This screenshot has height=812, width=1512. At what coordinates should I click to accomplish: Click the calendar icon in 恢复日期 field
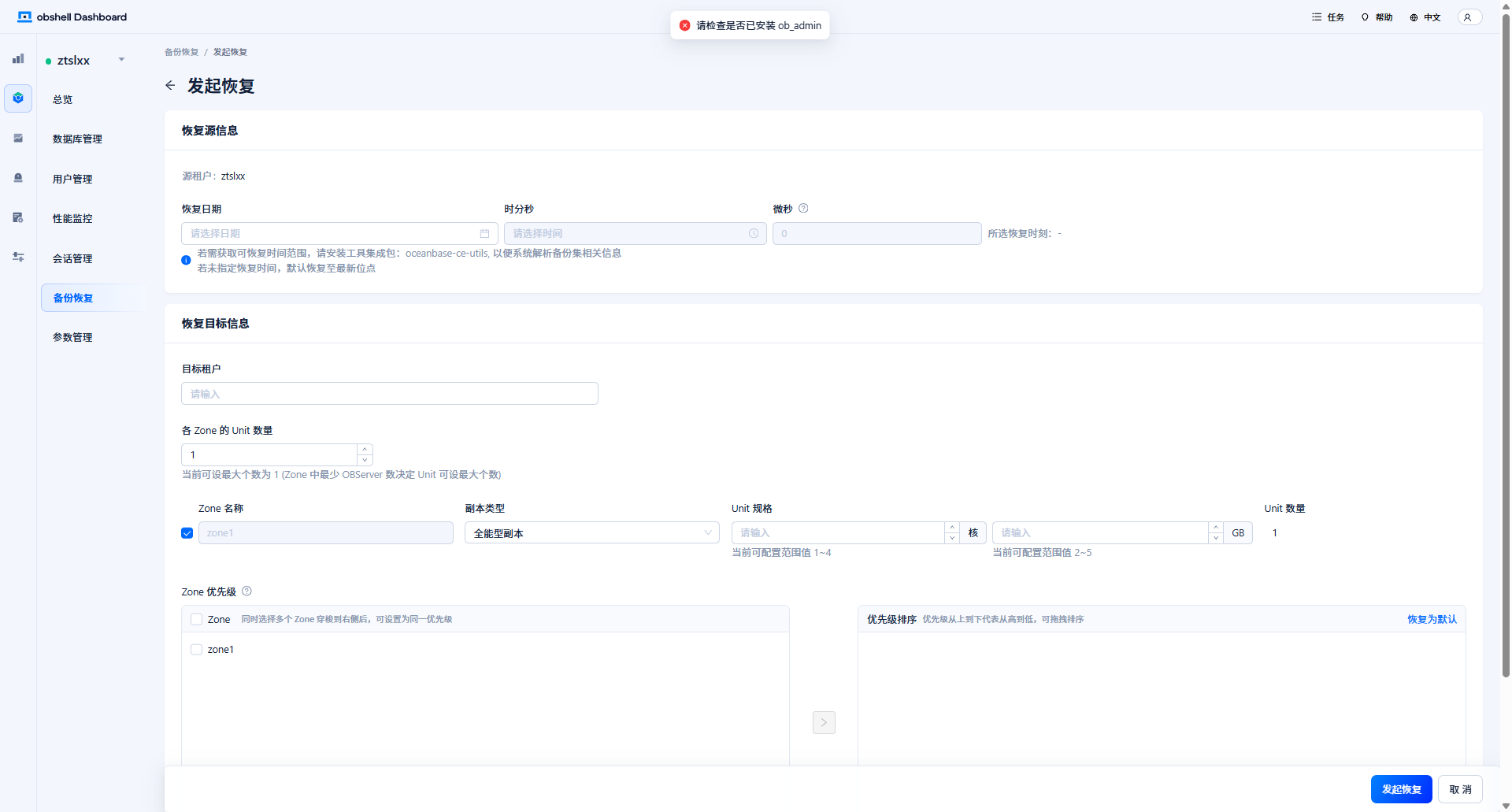484,234
